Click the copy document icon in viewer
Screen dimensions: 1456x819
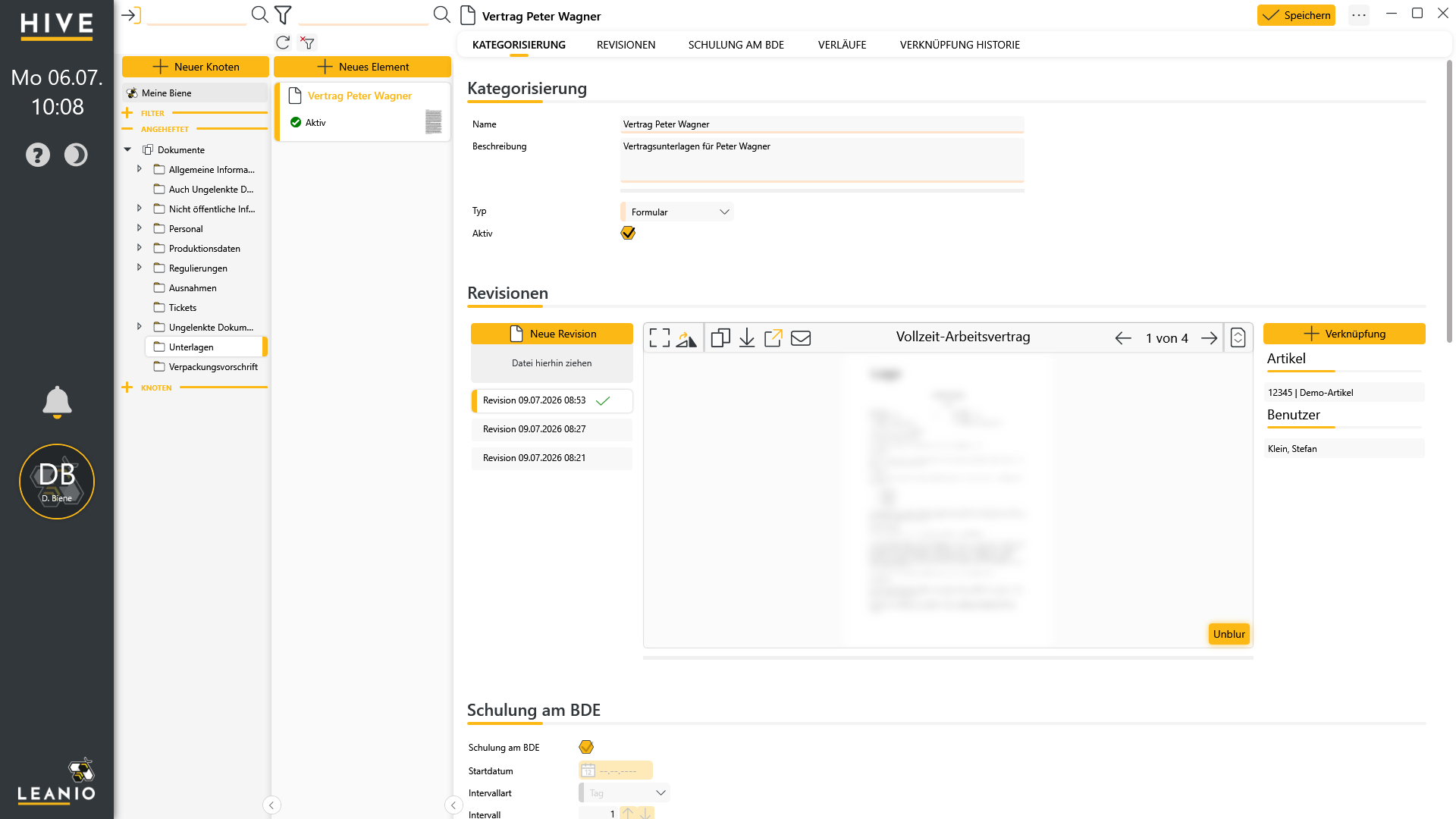[720, 338]
